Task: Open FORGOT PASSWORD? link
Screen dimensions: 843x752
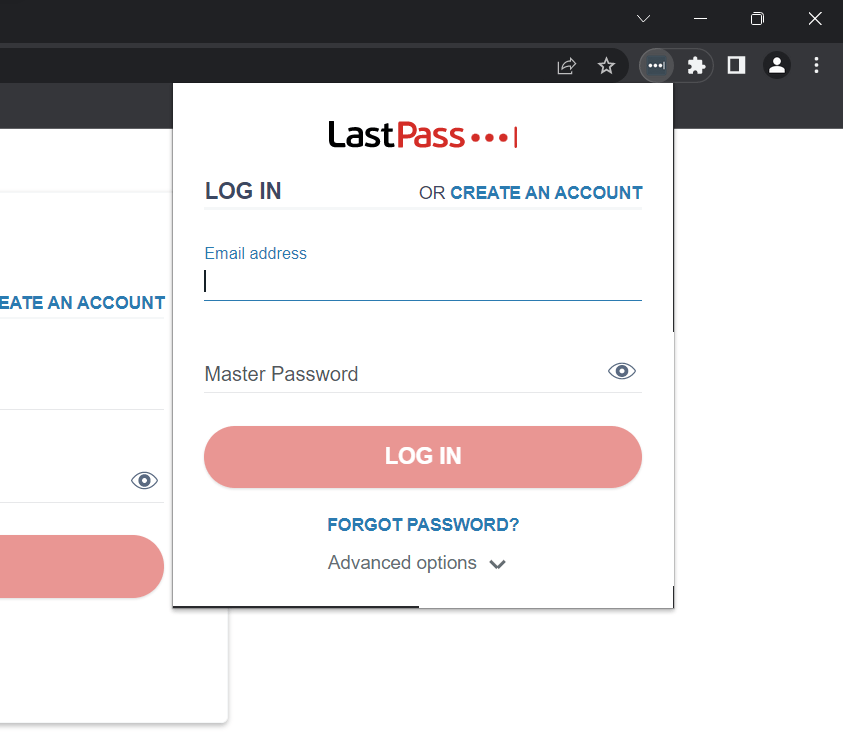Action: click(422, 524)
